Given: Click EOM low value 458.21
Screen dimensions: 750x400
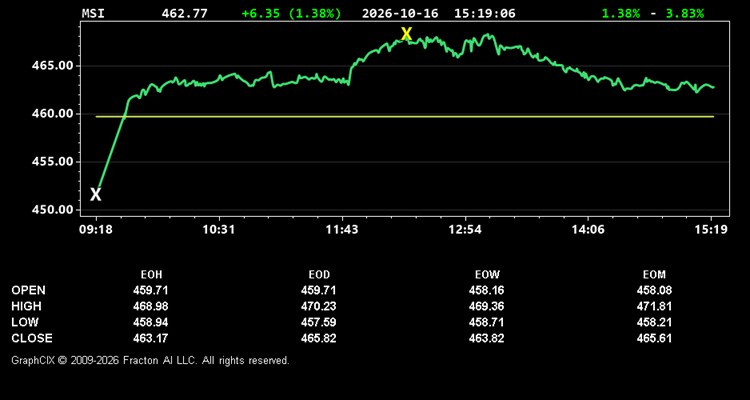Looking at the screenshot, I should click(654, 322).
